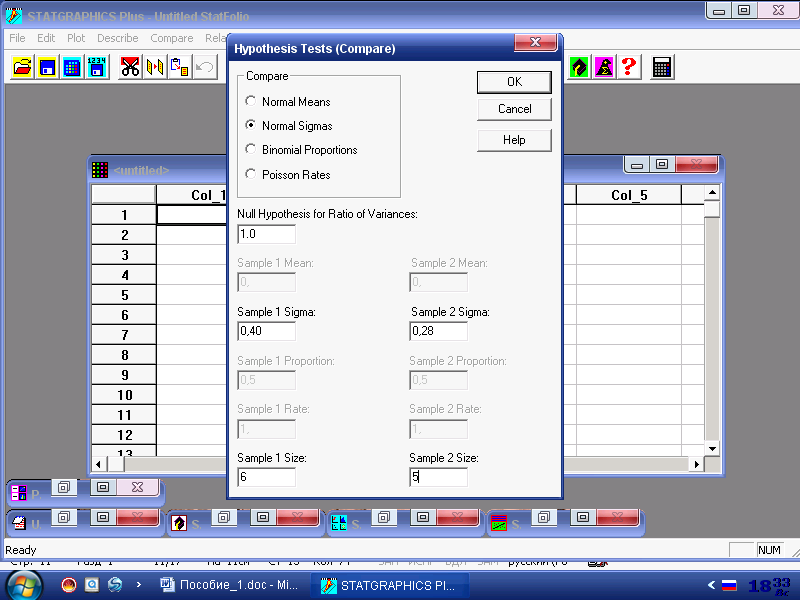Click the minimized U. window icon

[19, 523]
